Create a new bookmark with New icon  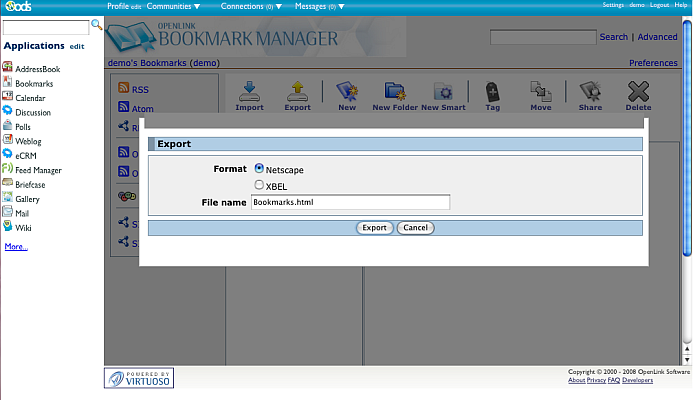(x=347, y=91)
